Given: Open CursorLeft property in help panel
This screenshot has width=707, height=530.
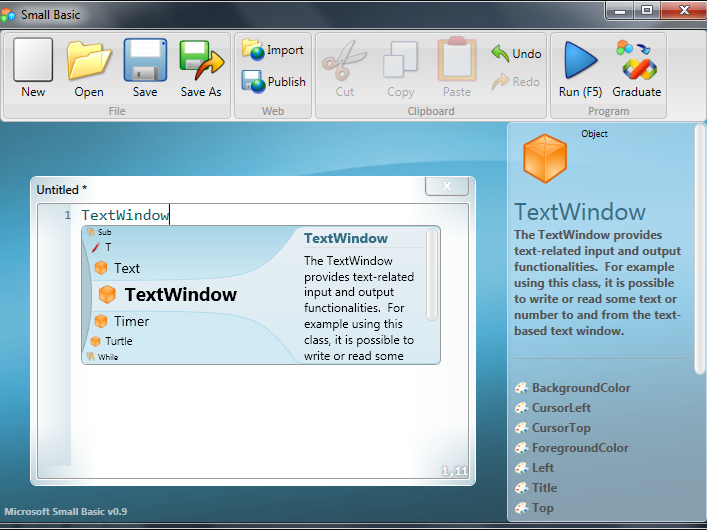Looking at the screenshot, I should tap(553, 408).
